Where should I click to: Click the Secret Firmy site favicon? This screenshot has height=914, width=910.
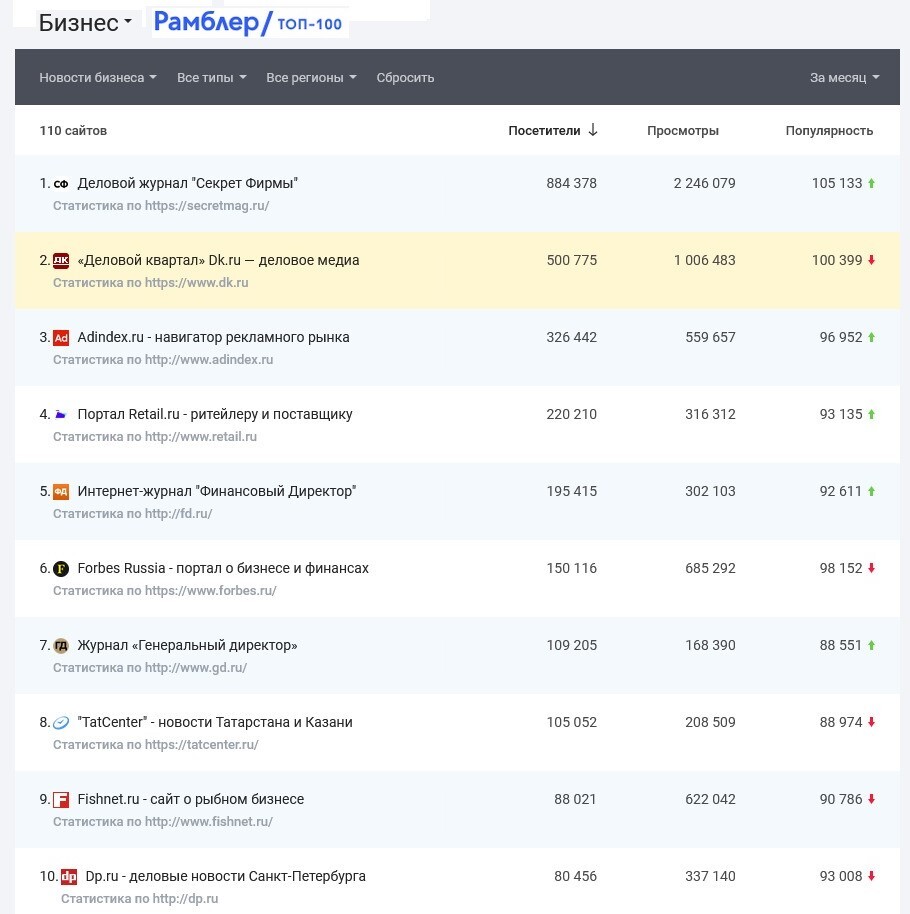pos(61,184)
